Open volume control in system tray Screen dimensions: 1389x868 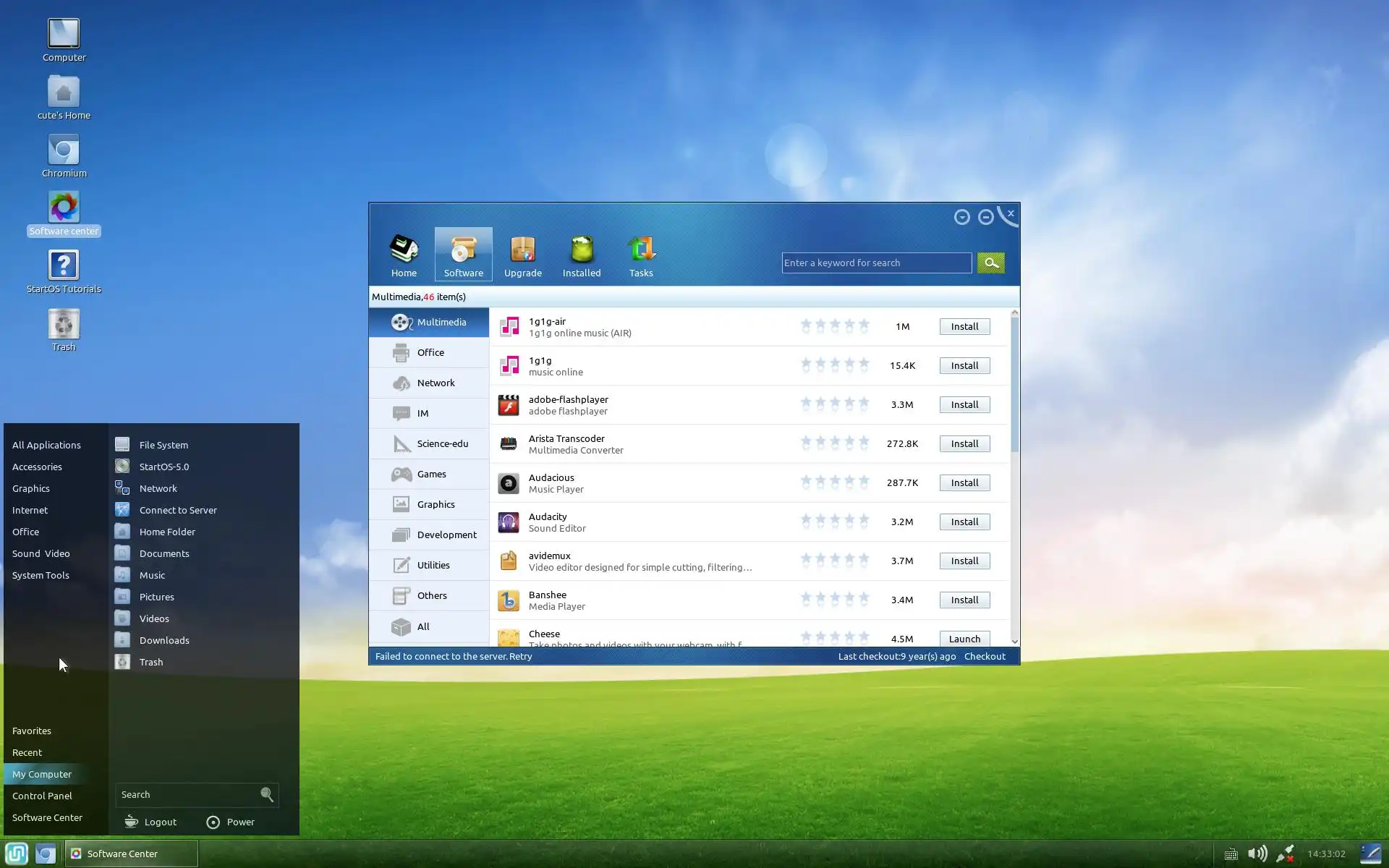tap(1257, 854)
